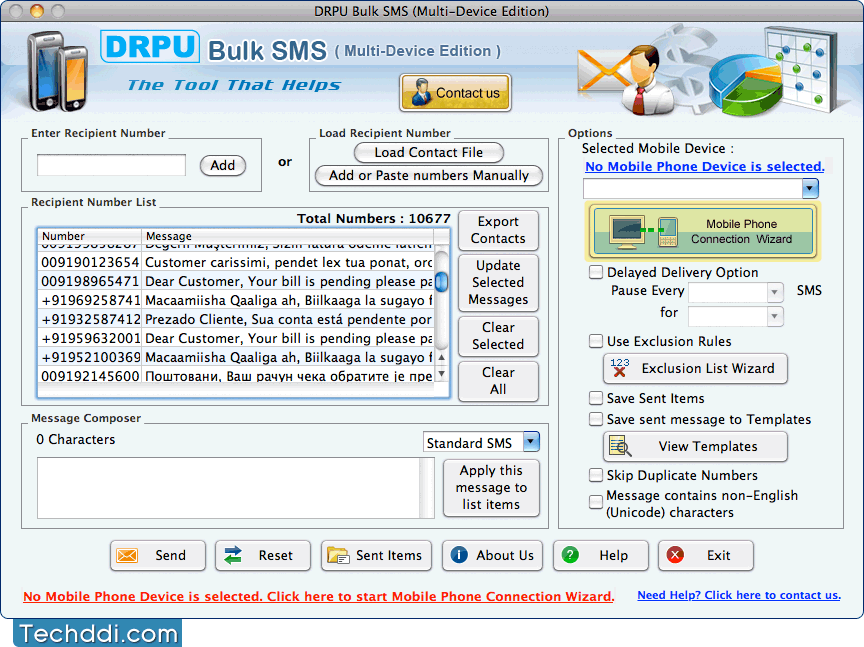Click the Add recipient button
Viewport: 864px width, 647px height.
223,165
